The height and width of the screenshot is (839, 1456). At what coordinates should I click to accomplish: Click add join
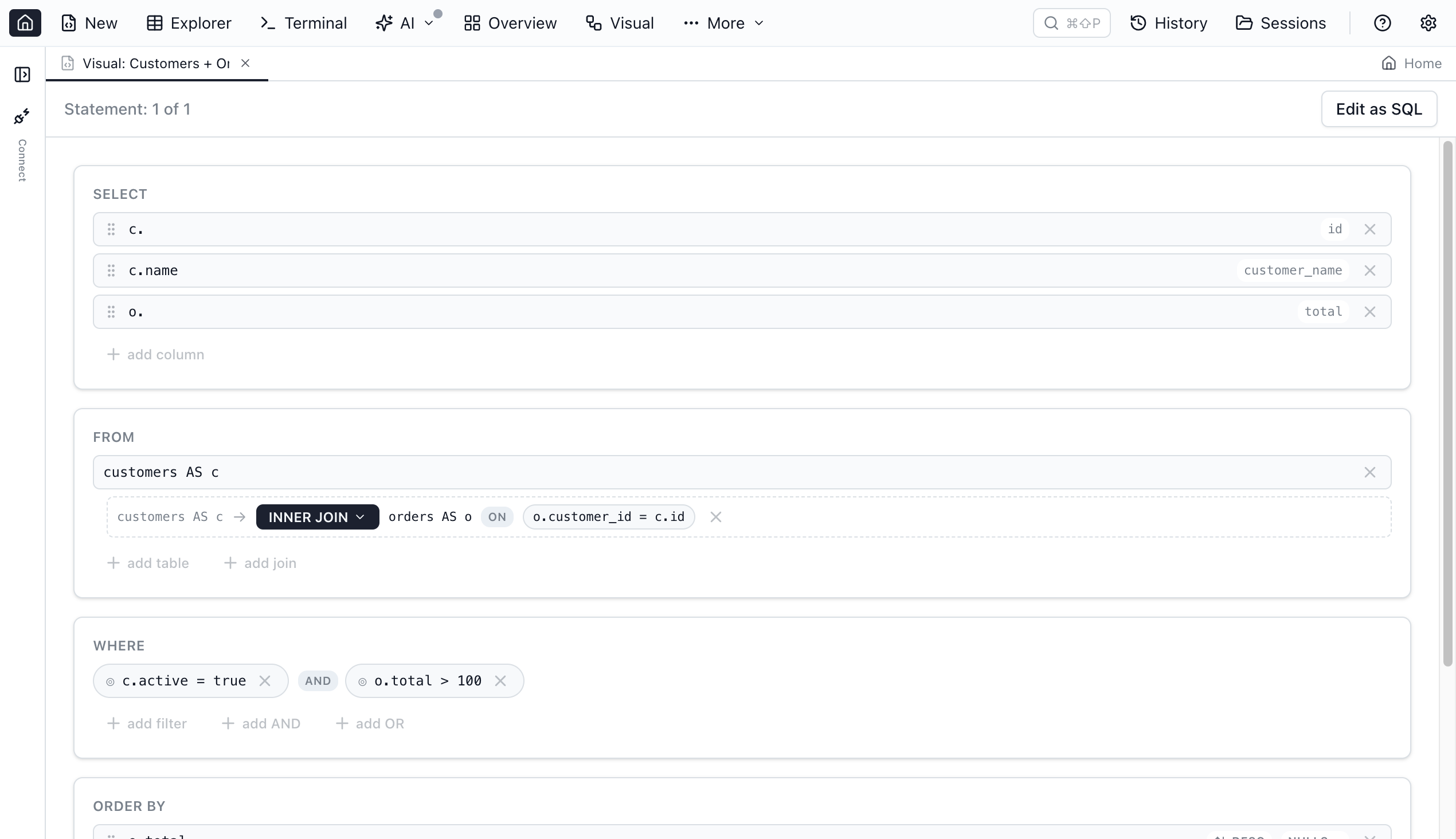260,563
